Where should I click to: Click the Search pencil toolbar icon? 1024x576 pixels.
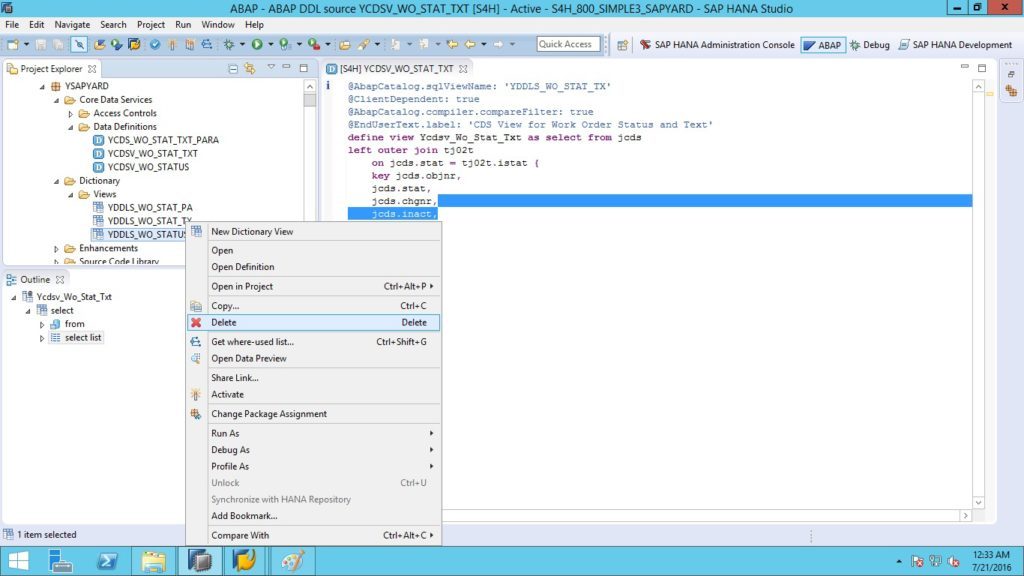[364, 44]
